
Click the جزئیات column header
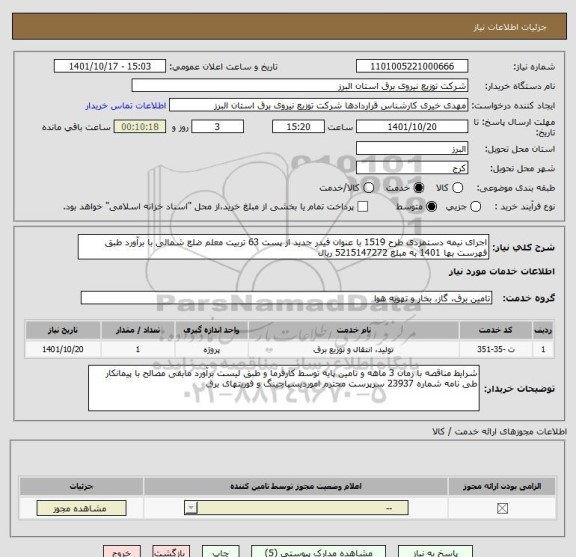(x=81, y=486)
